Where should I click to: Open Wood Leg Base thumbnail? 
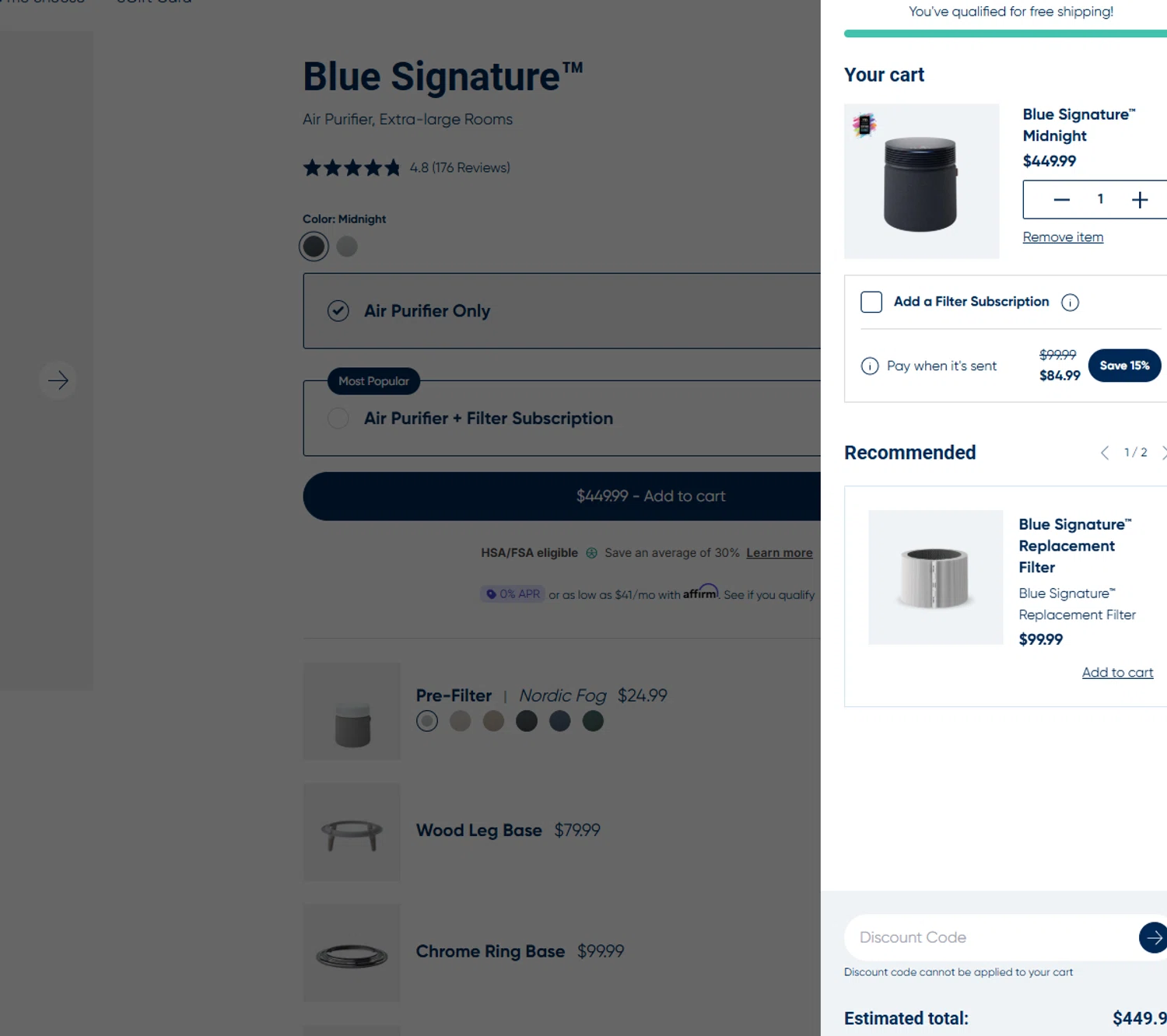point(352,832)
